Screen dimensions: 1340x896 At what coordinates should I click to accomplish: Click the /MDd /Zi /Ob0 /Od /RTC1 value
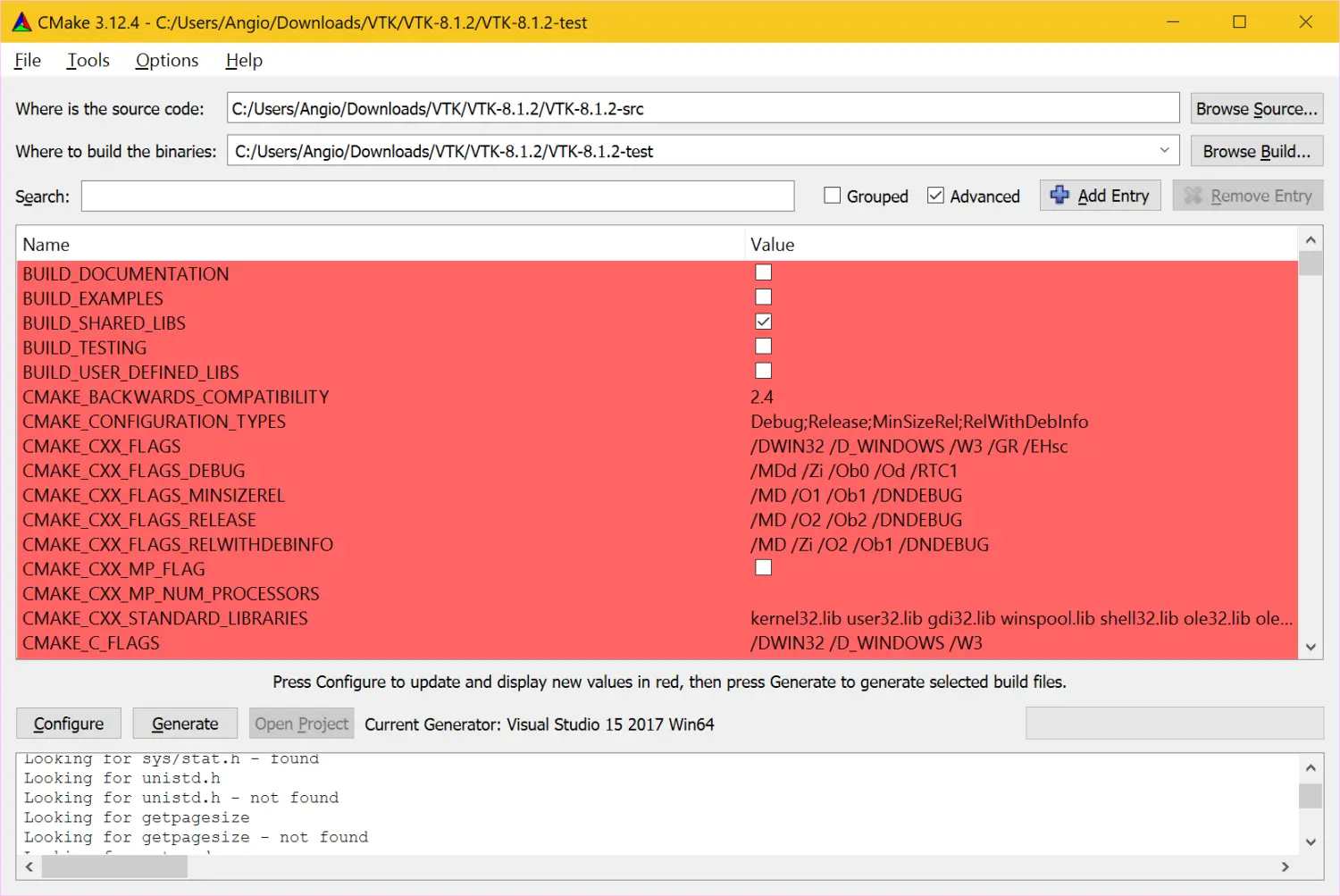854,471
